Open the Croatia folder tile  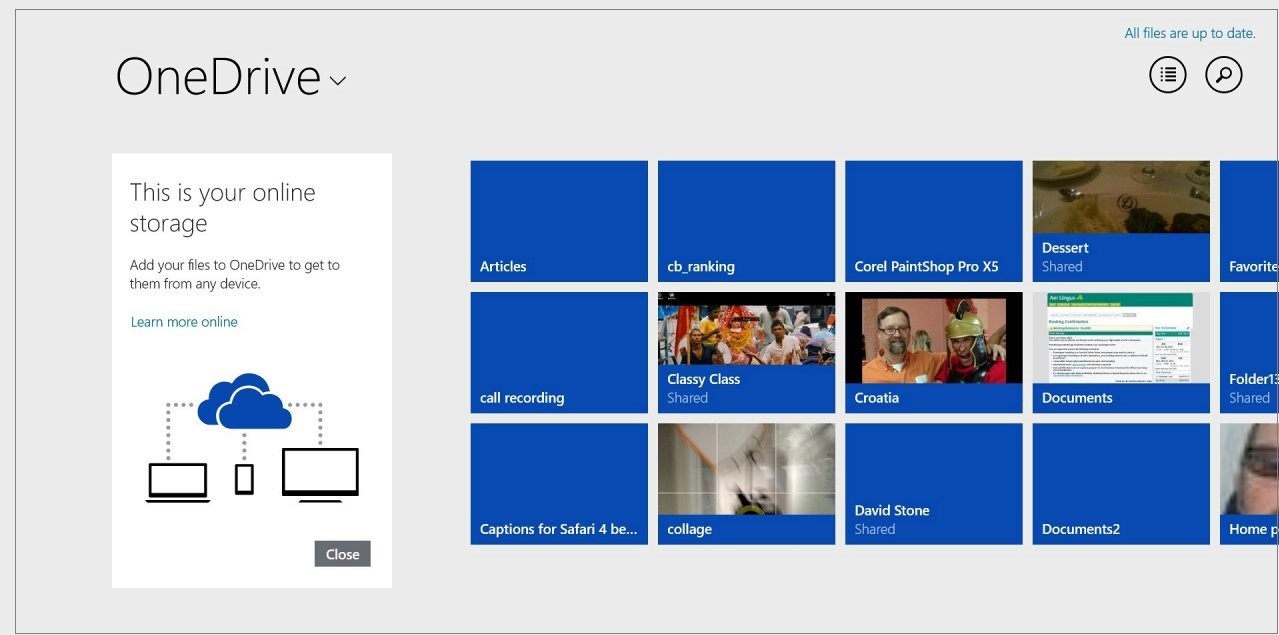point(934,352)
